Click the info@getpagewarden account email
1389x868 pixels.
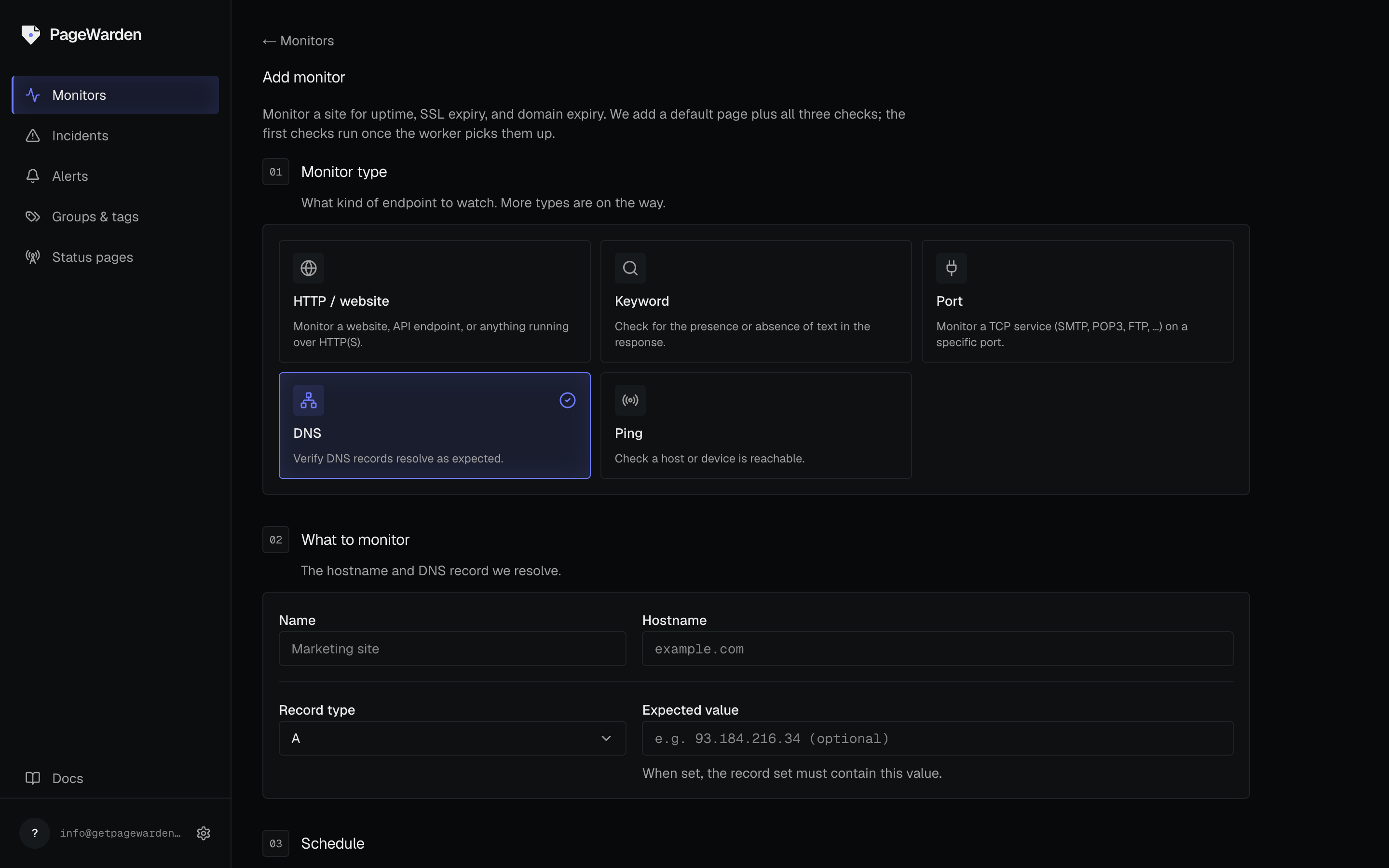[x=120, y=833]
